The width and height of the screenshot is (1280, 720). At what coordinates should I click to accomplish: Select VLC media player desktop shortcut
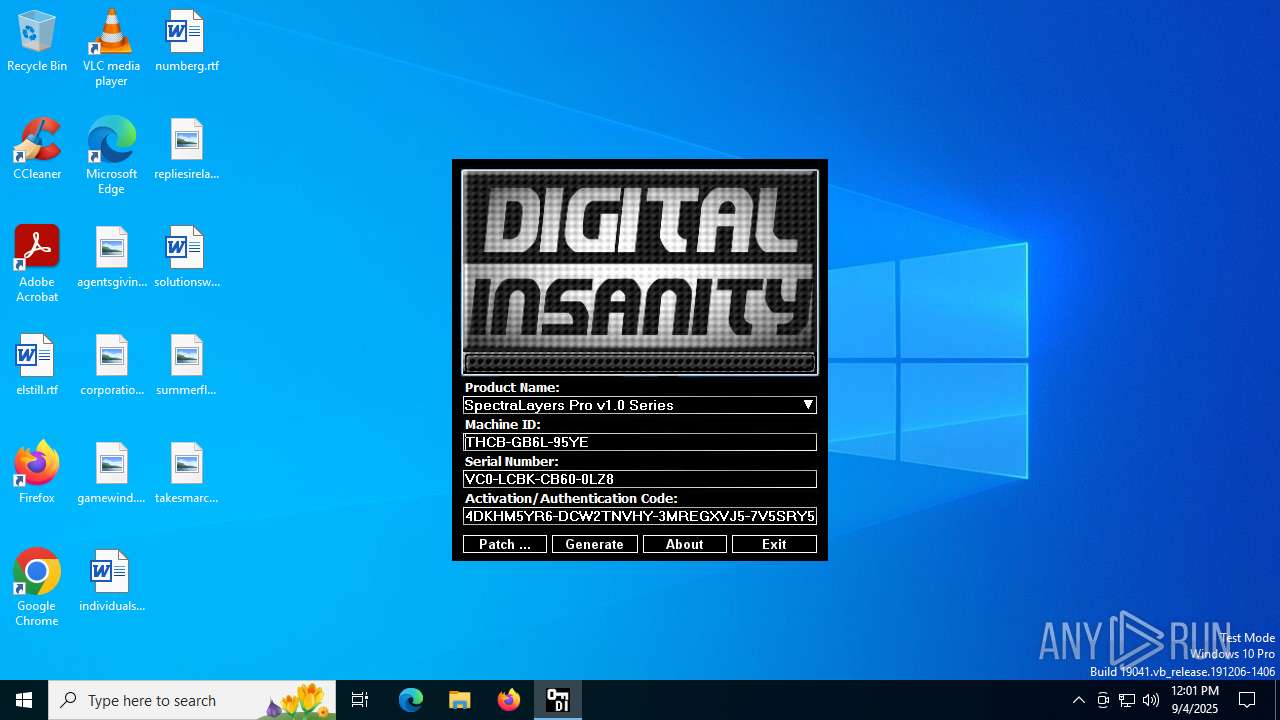pos(111,48)
